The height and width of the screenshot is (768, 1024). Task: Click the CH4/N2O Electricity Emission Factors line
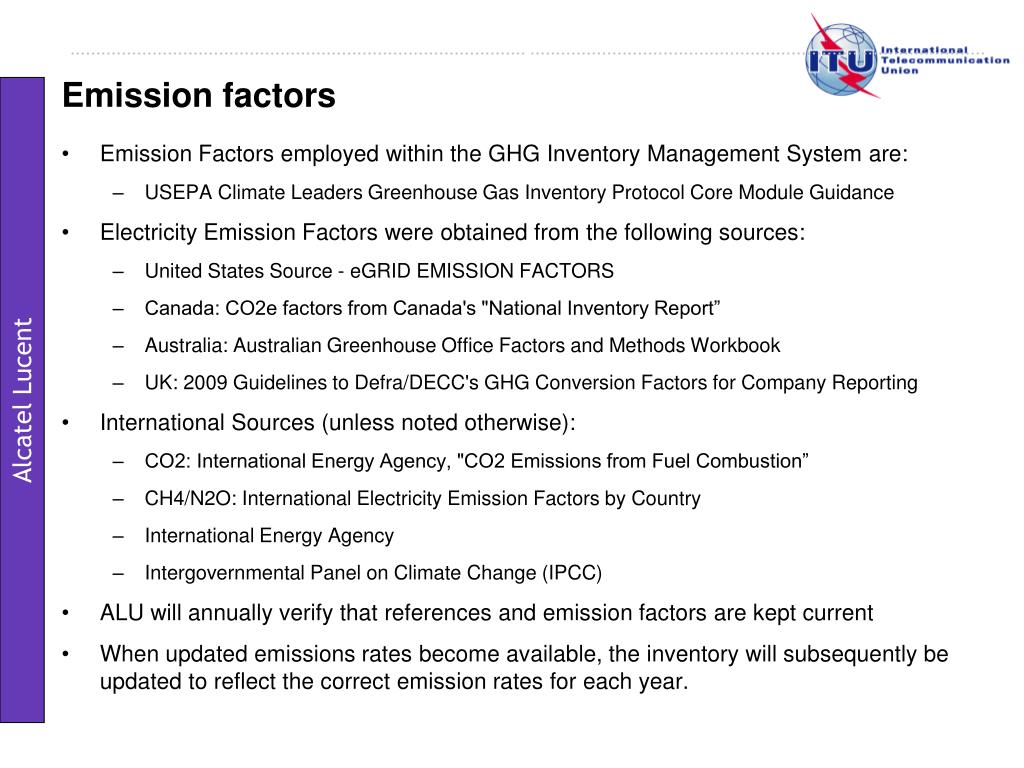(423, 498)
